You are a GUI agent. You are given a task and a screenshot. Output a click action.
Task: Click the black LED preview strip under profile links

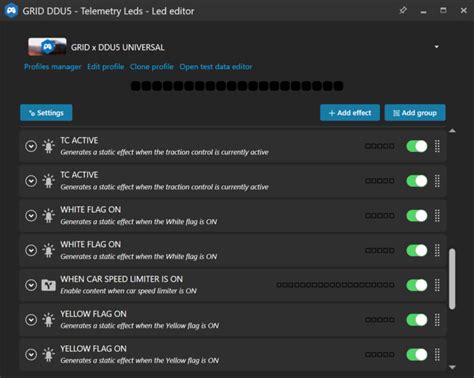pyautogui.click(x=237, y=86)
